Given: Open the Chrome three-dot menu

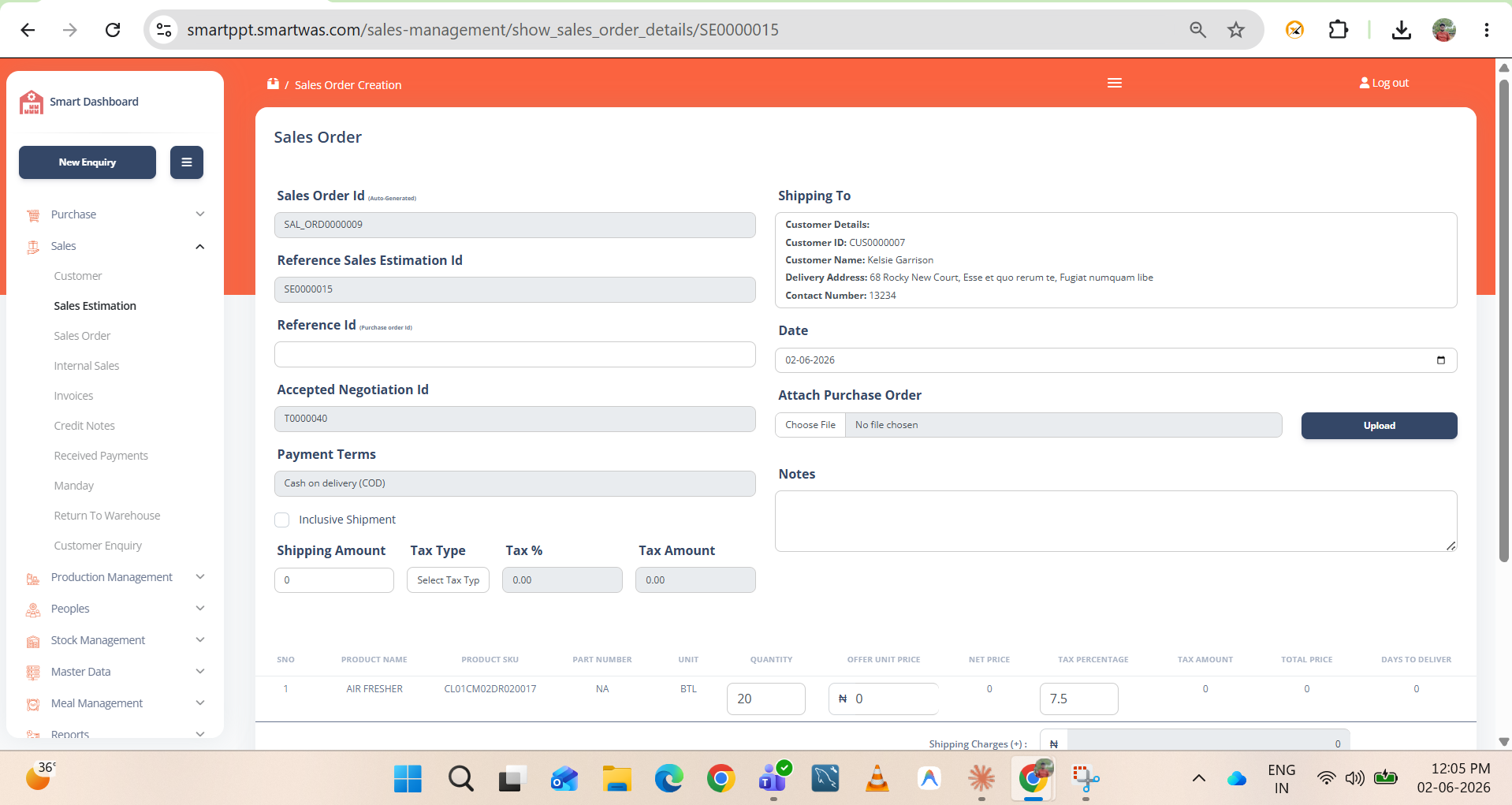Looking at the screenshot, I should [1487, 30].
